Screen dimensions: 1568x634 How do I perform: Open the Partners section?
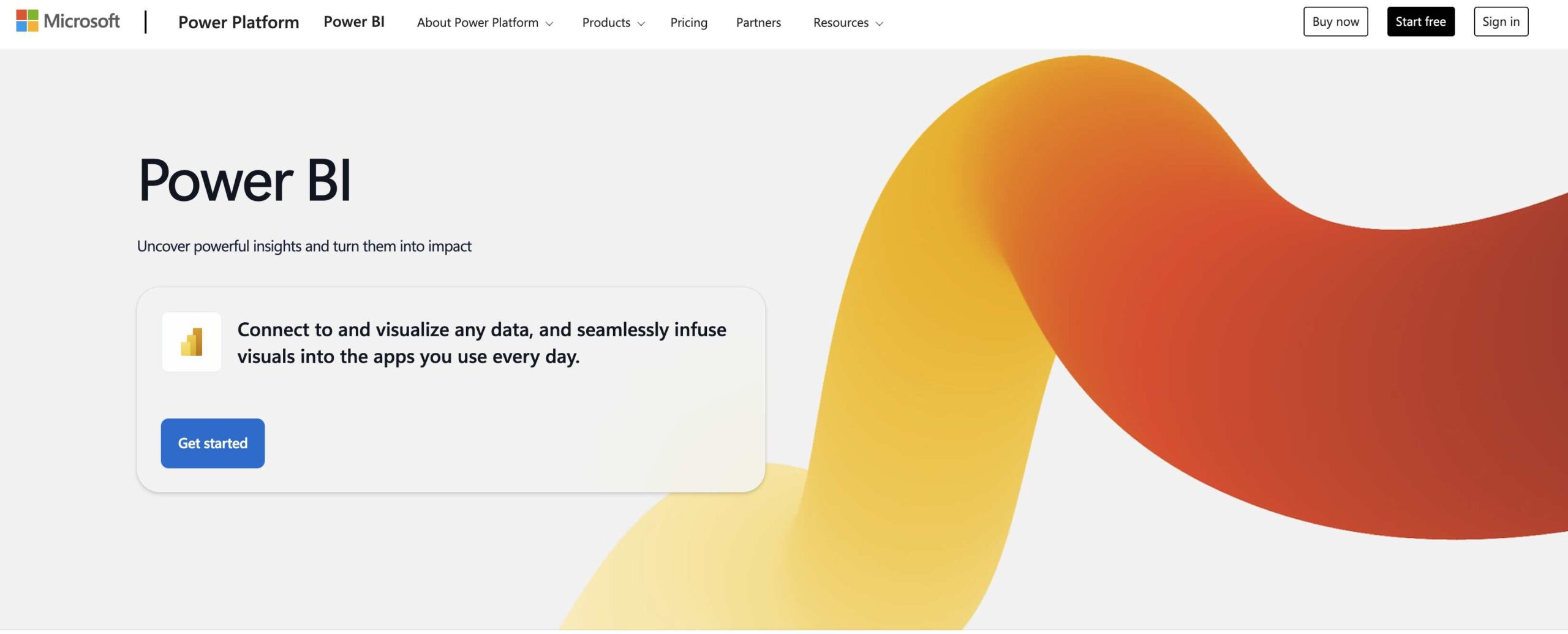(758, 23)
